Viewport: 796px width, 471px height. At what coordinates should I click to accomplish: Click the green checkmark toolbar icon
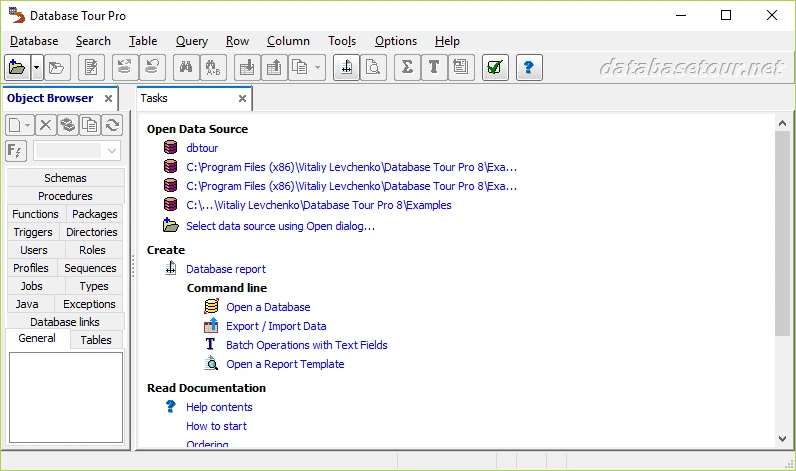click(494, 68)
